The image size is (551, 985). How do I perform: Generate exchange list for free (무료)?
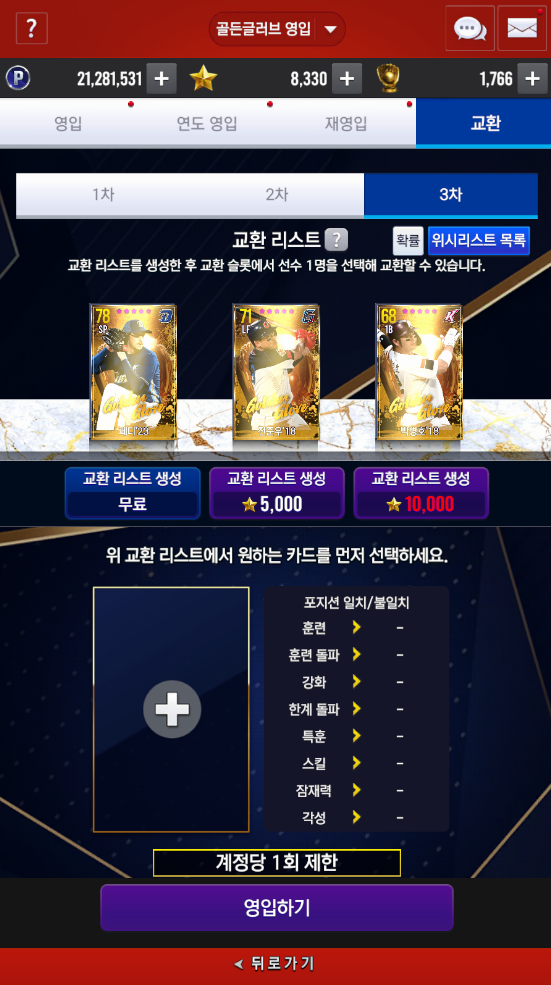133,493
